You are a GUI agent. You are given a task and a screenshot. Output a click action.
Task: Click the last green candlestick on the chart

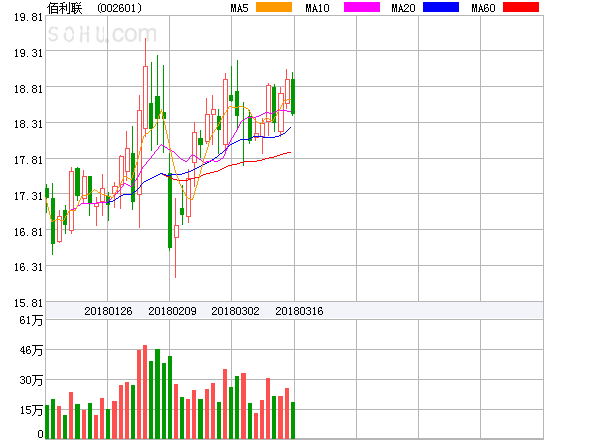click(x=293, y=96)
